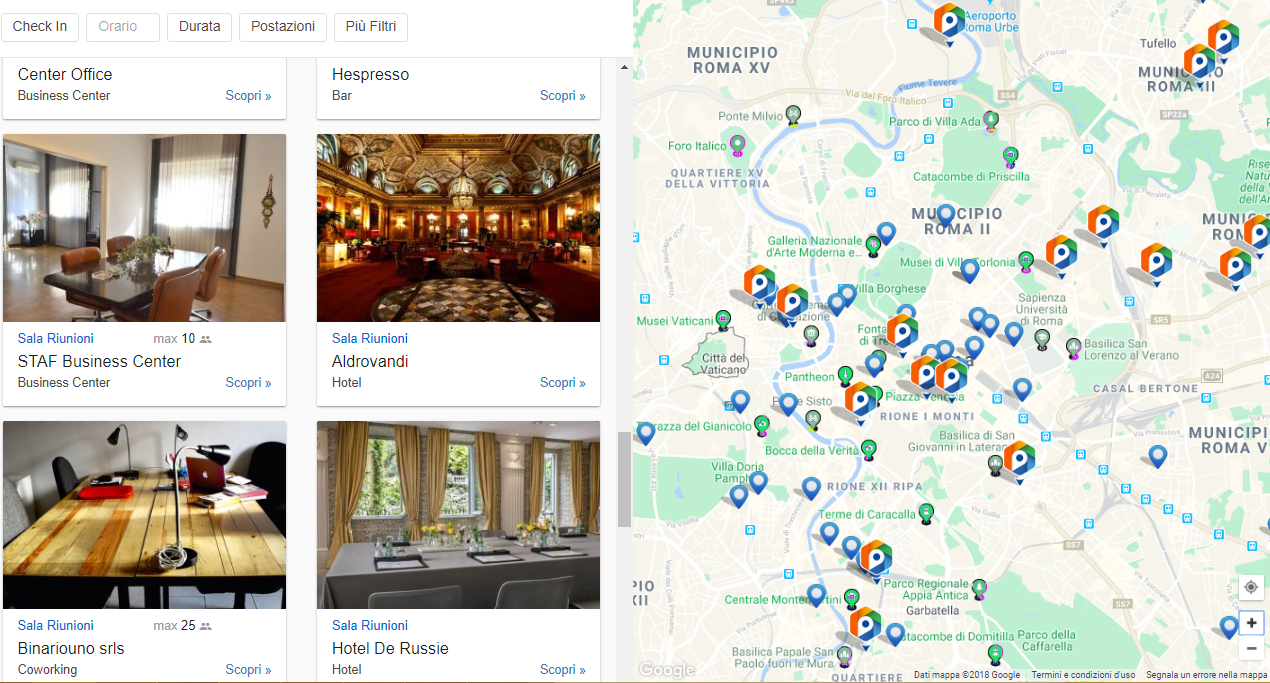Click Scopri link for STAF Business Center
This screenshot has width=1270, height=683.
[248, 383]
